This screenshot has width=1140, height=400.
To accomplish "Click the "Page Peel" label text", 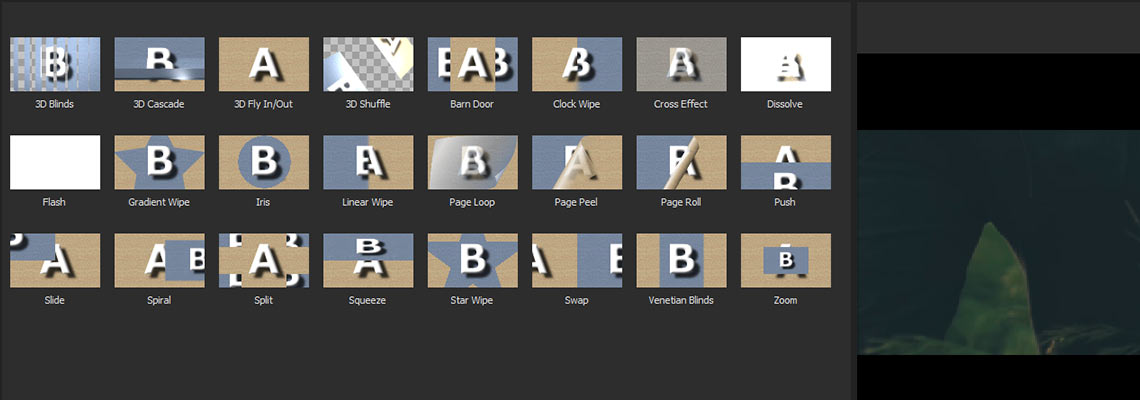I will click(x=577, y=202).
